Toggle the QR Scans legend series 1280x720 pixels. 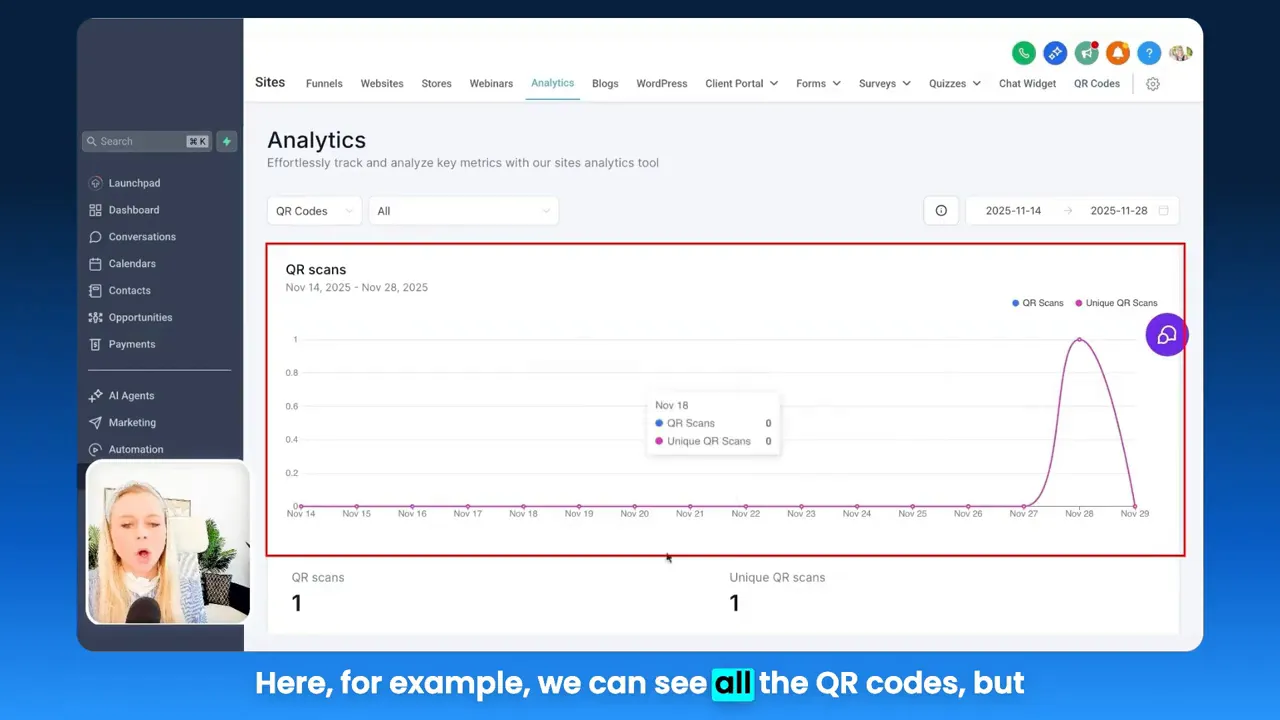pyautogui.click(x=1037, y=303)
